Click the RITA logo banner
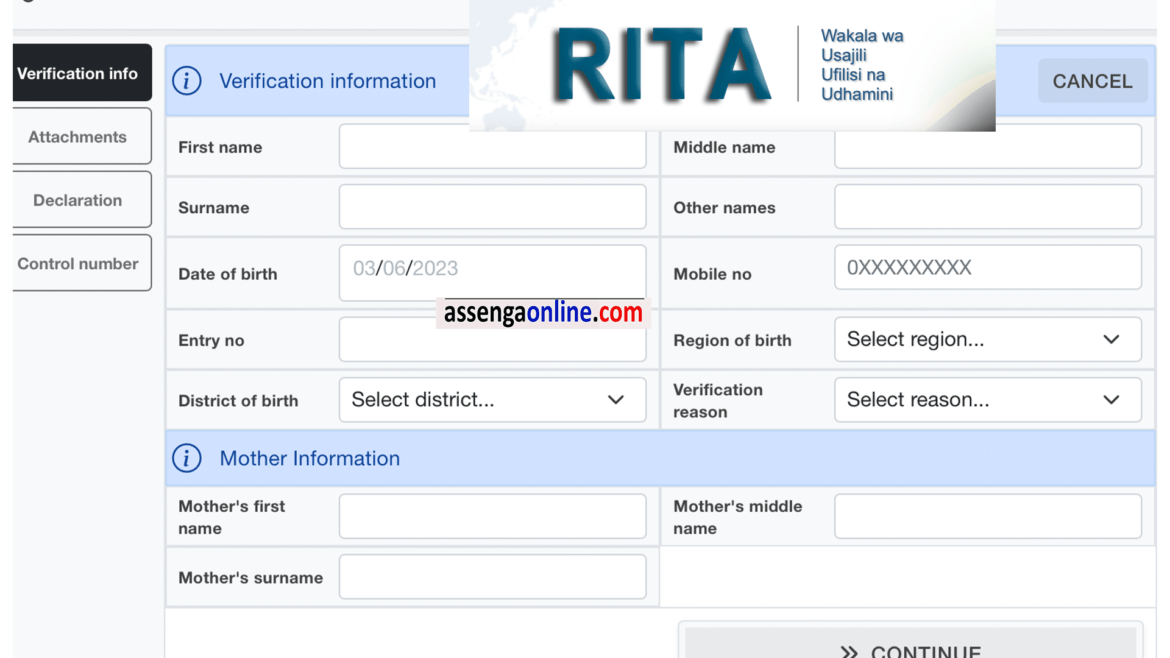Viewport: 1170px width, 658px height. click(x=732, y=66)
